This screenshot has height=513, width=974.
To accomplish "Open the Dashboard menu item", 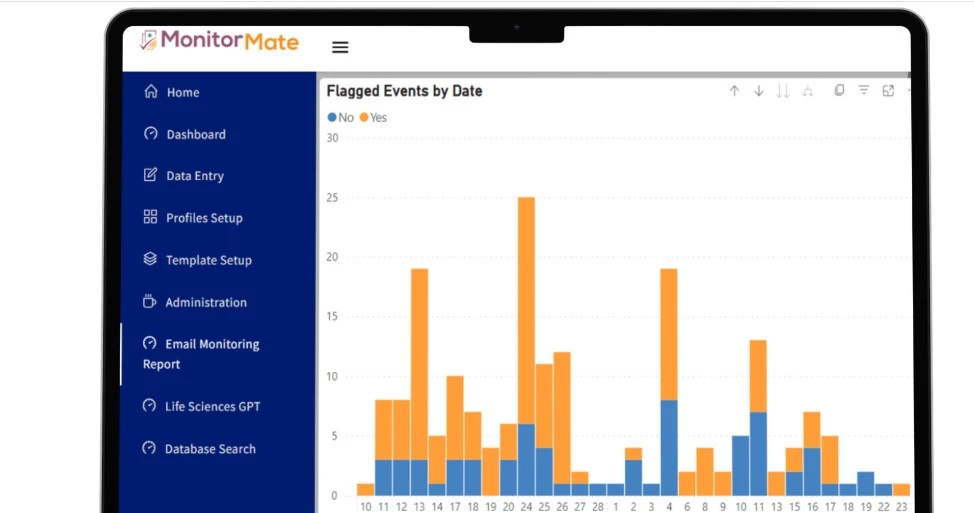I will coord(195,134).
